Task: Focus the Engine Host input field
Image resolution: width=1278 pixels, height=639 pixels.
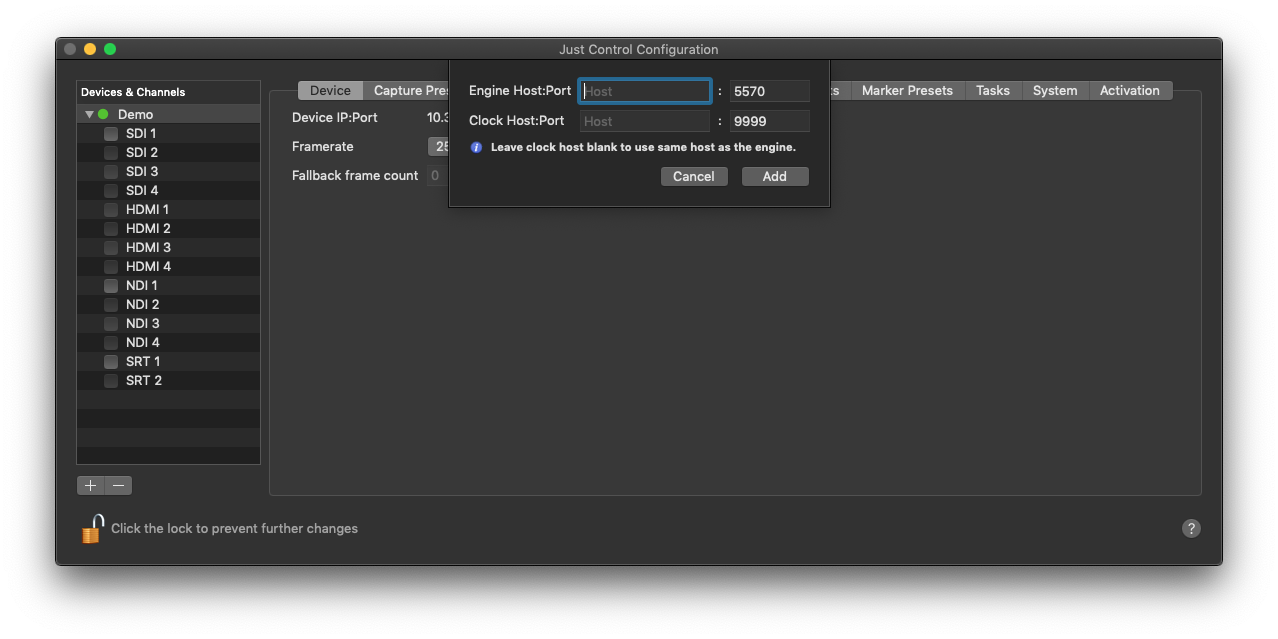Action: [645, 91]
